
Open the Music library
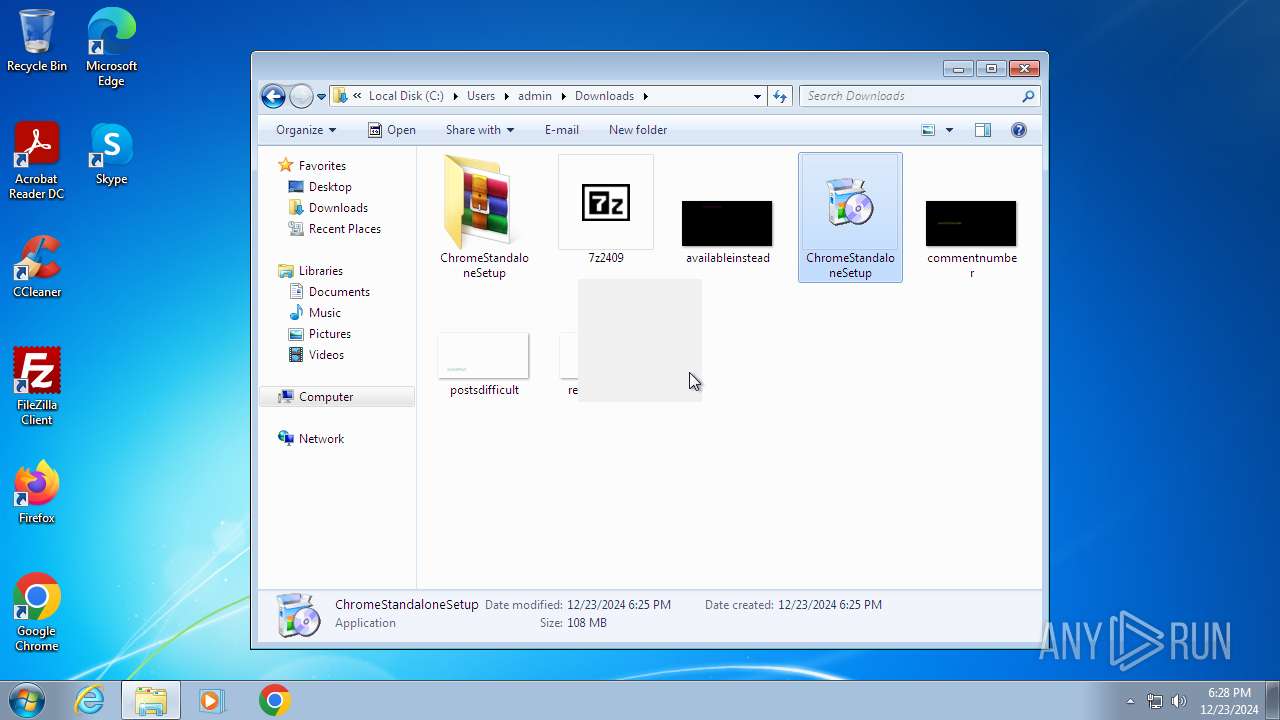coord(324,313)
